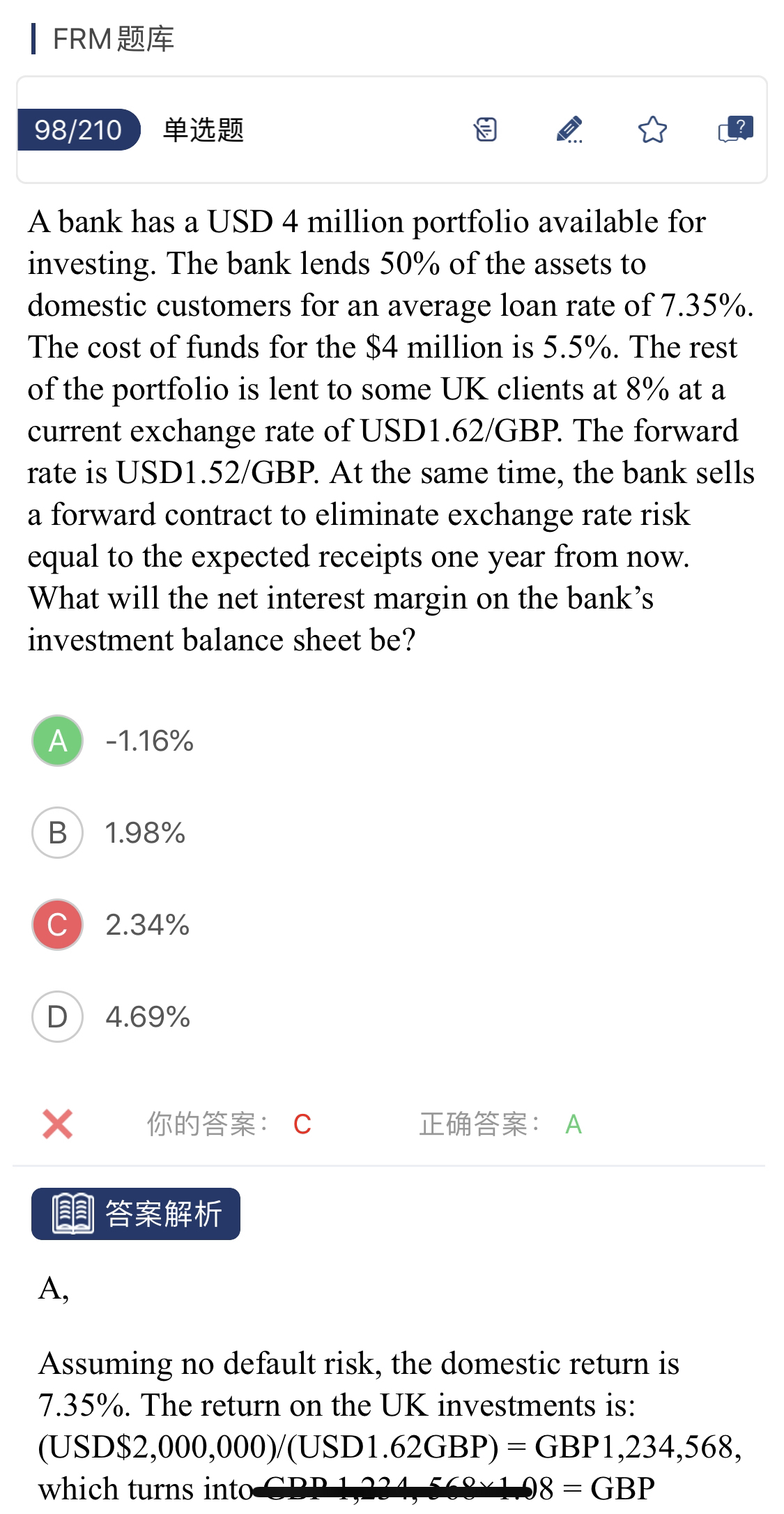The height and width of the screenshot is (1514, 784).
Task: Open the question feedback help icon
Action: pos(735,130)
